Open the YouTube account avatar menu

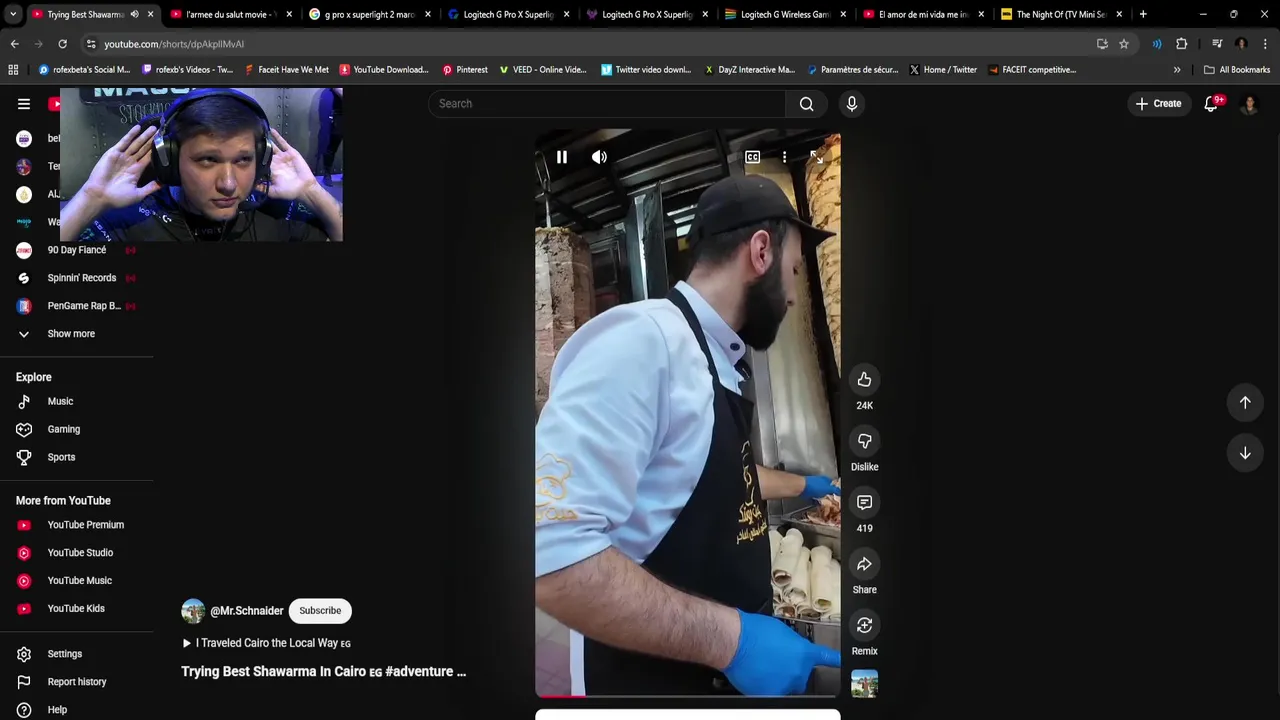click(1249, 104)
